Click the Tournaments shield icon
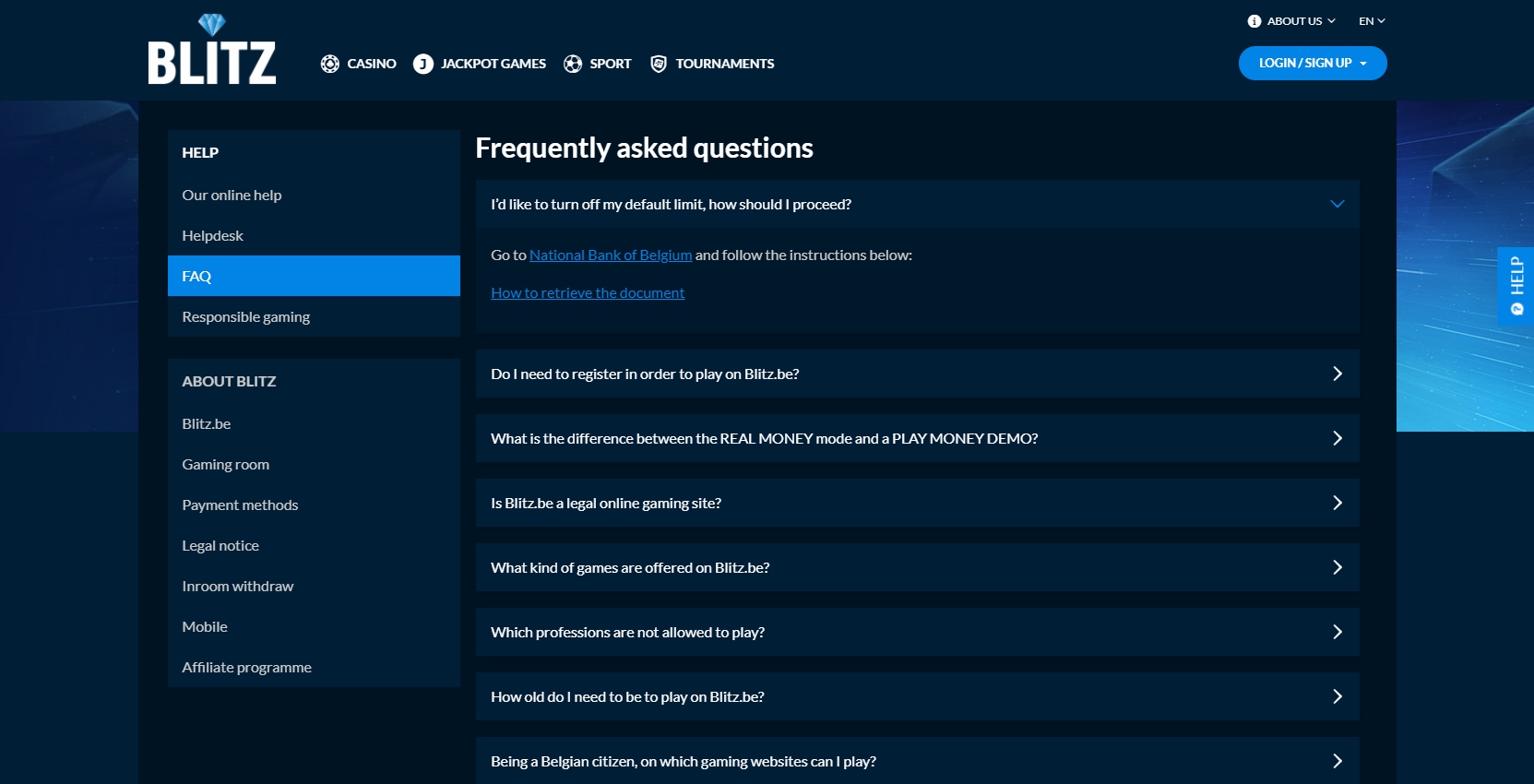This screenshot has width=1534, height=784. point(659,64)
